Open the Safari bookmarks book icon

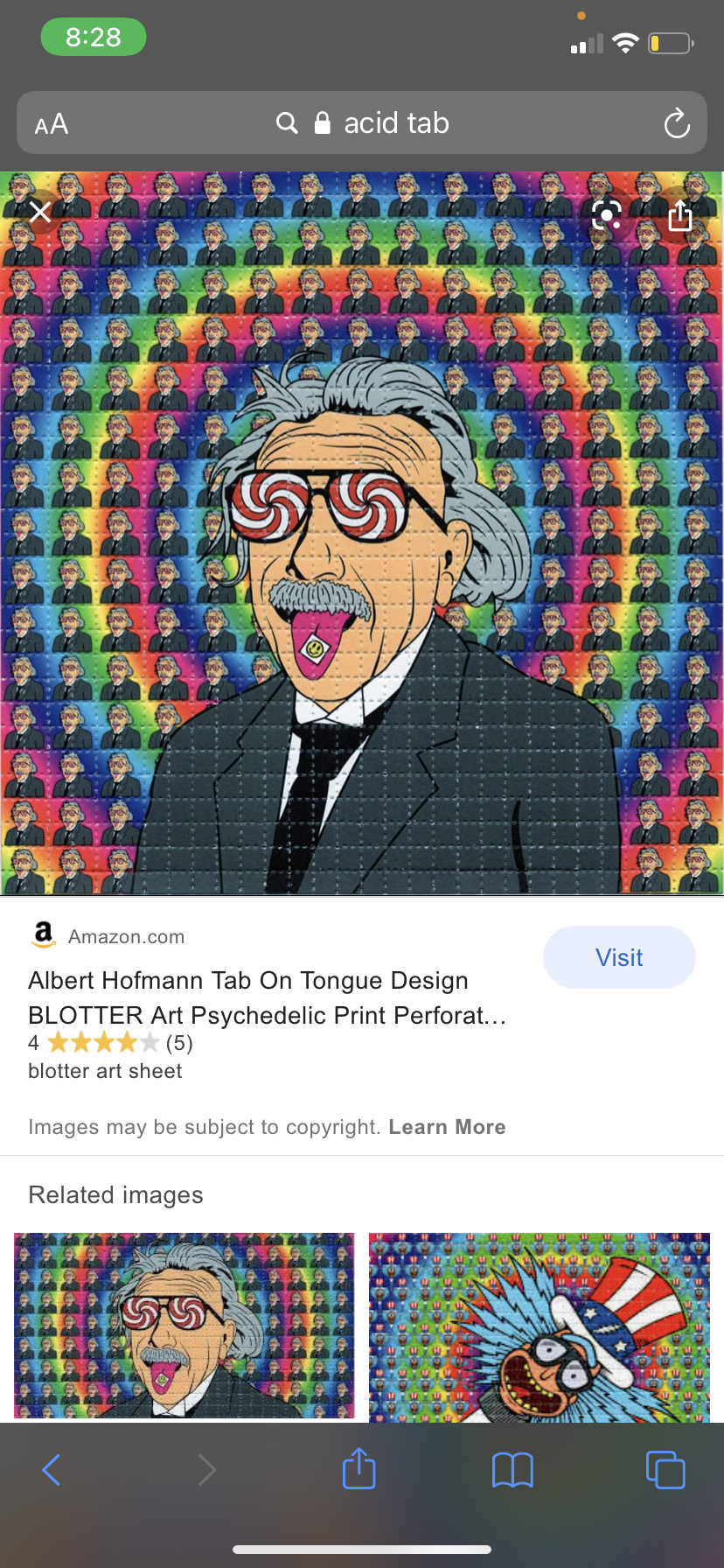[x=512, y=1470]
